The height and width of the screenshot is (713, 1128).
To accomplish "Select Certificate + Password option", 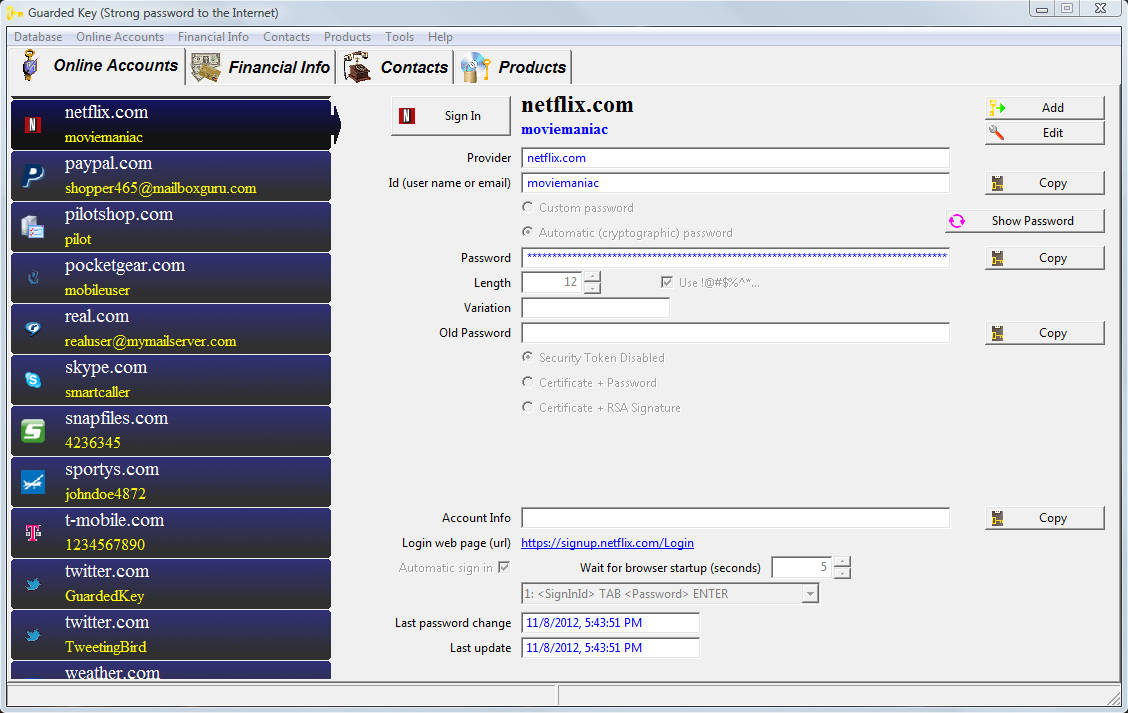I will 527,382.
